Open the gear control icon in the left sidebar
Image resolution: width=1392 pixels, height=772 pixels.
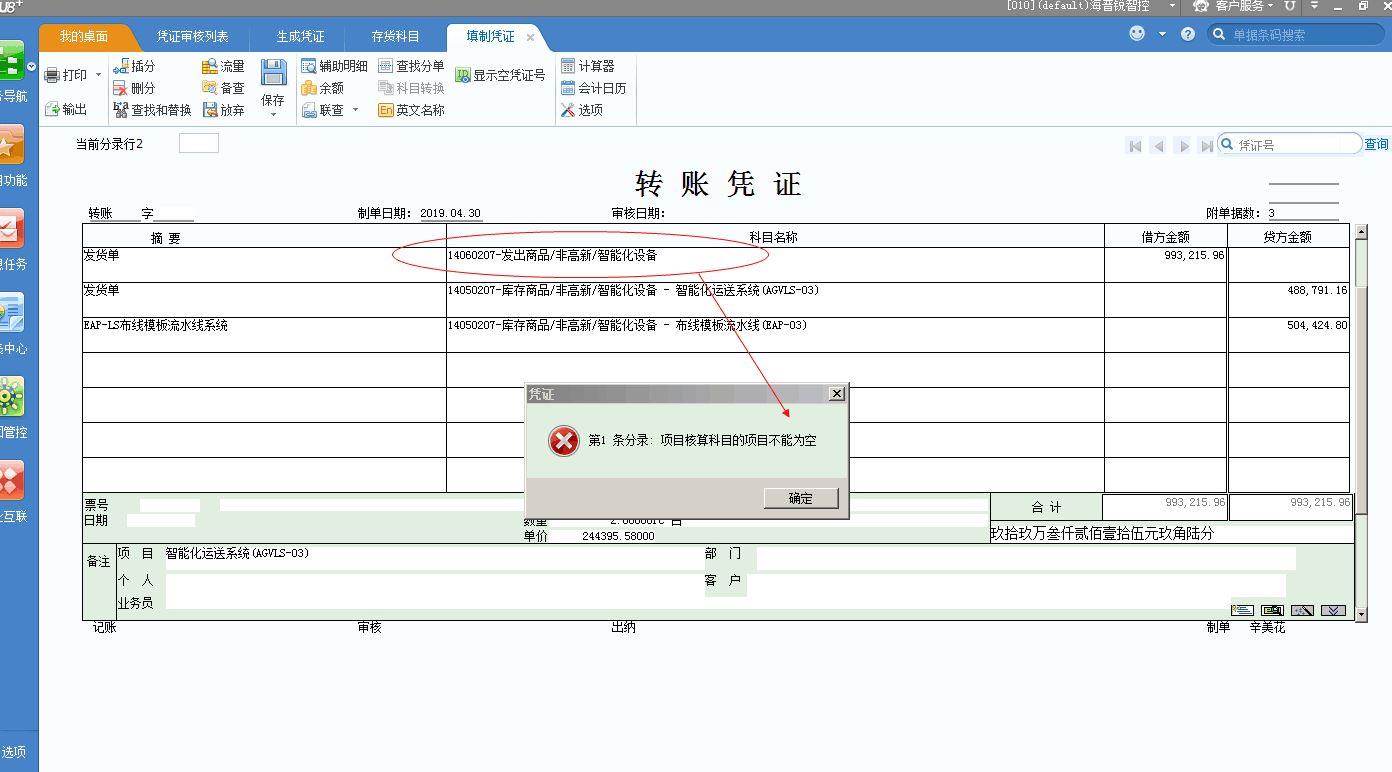[10, 398]
